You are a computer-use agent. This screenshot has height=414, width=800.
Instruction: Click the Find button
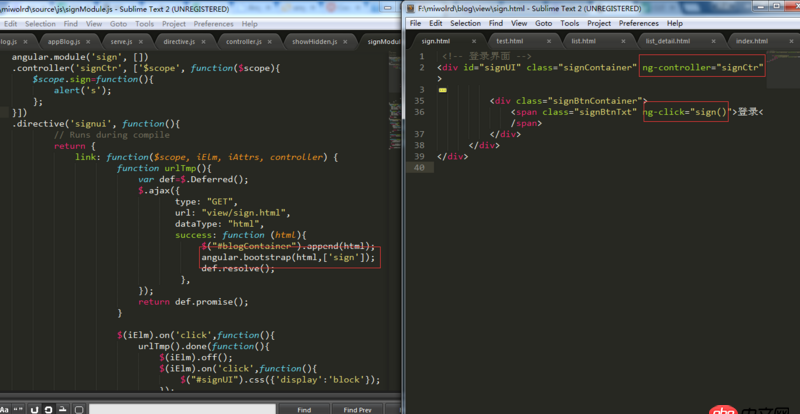tap(304, 409)
